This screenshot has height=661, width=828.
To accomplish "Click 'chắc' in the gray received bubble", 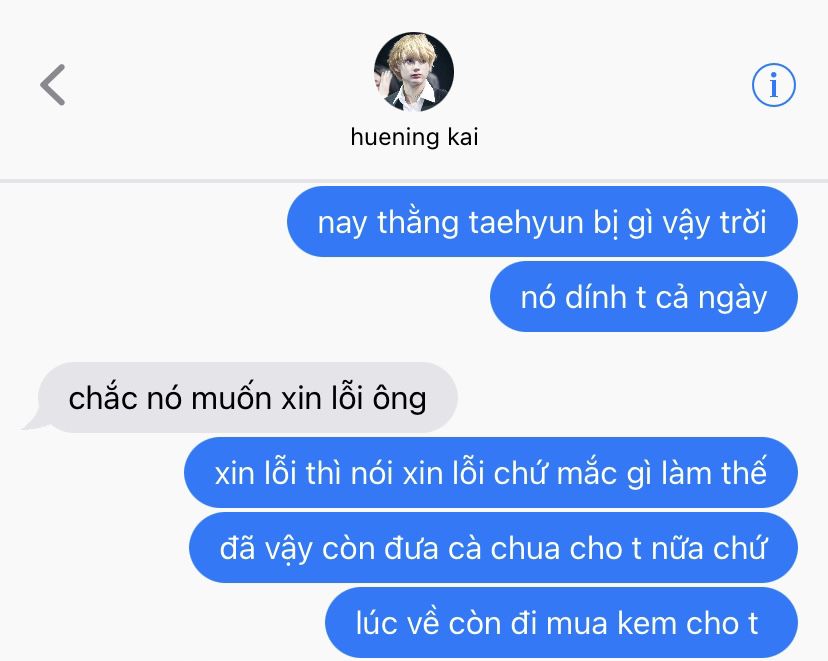I will point(103,398).
